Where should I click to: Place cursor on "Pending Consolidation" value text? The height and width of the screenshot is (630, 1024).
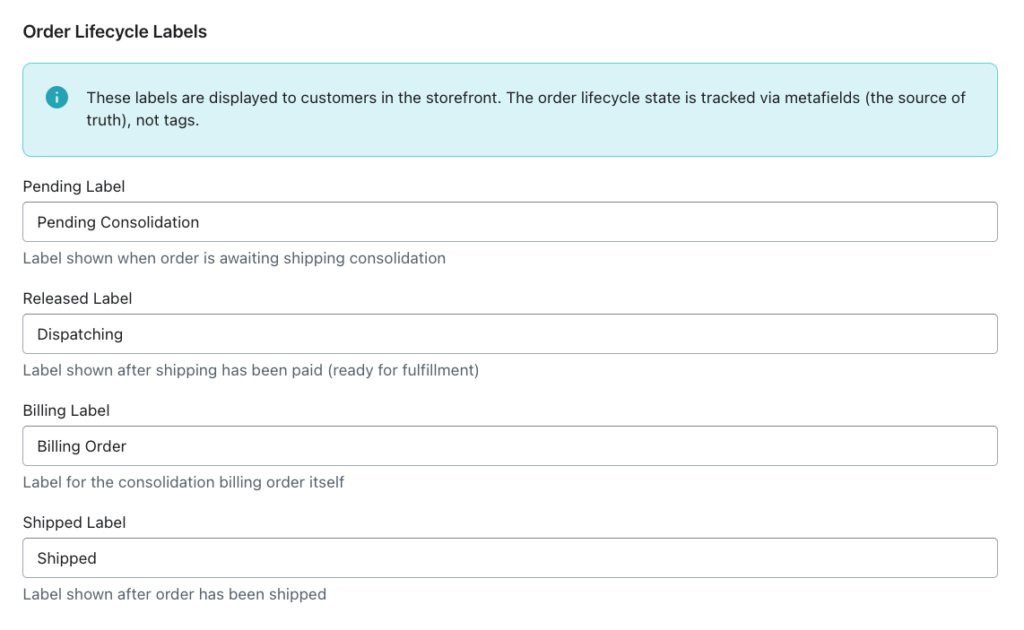point(118,222)
